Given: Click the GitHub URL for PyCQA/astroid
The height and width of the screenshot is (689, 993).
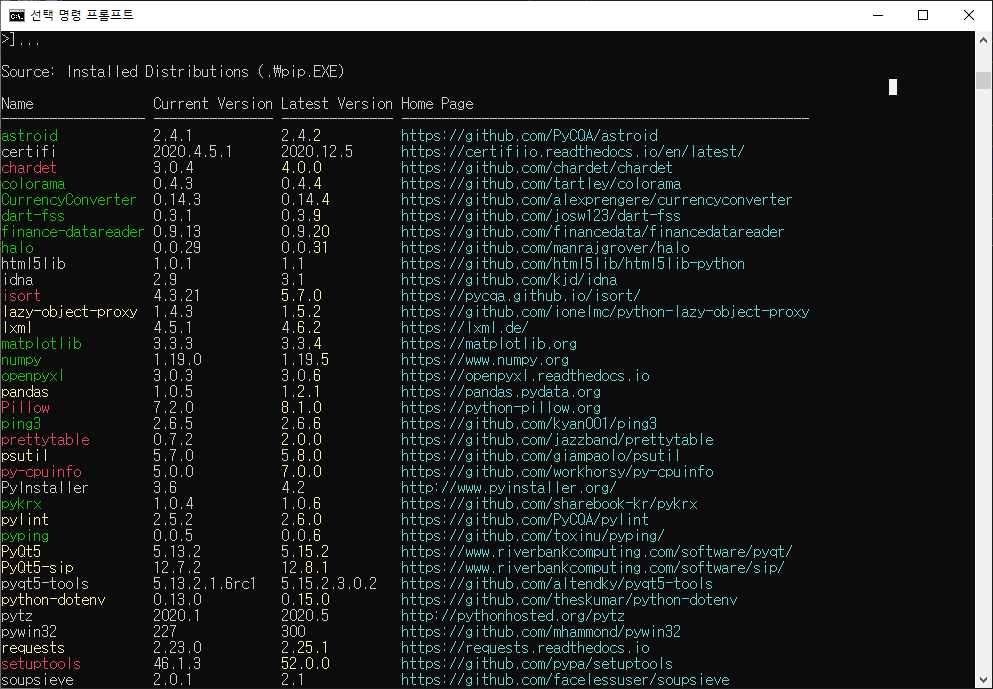Looking at the screenshot, I should (x=529, y=136).
